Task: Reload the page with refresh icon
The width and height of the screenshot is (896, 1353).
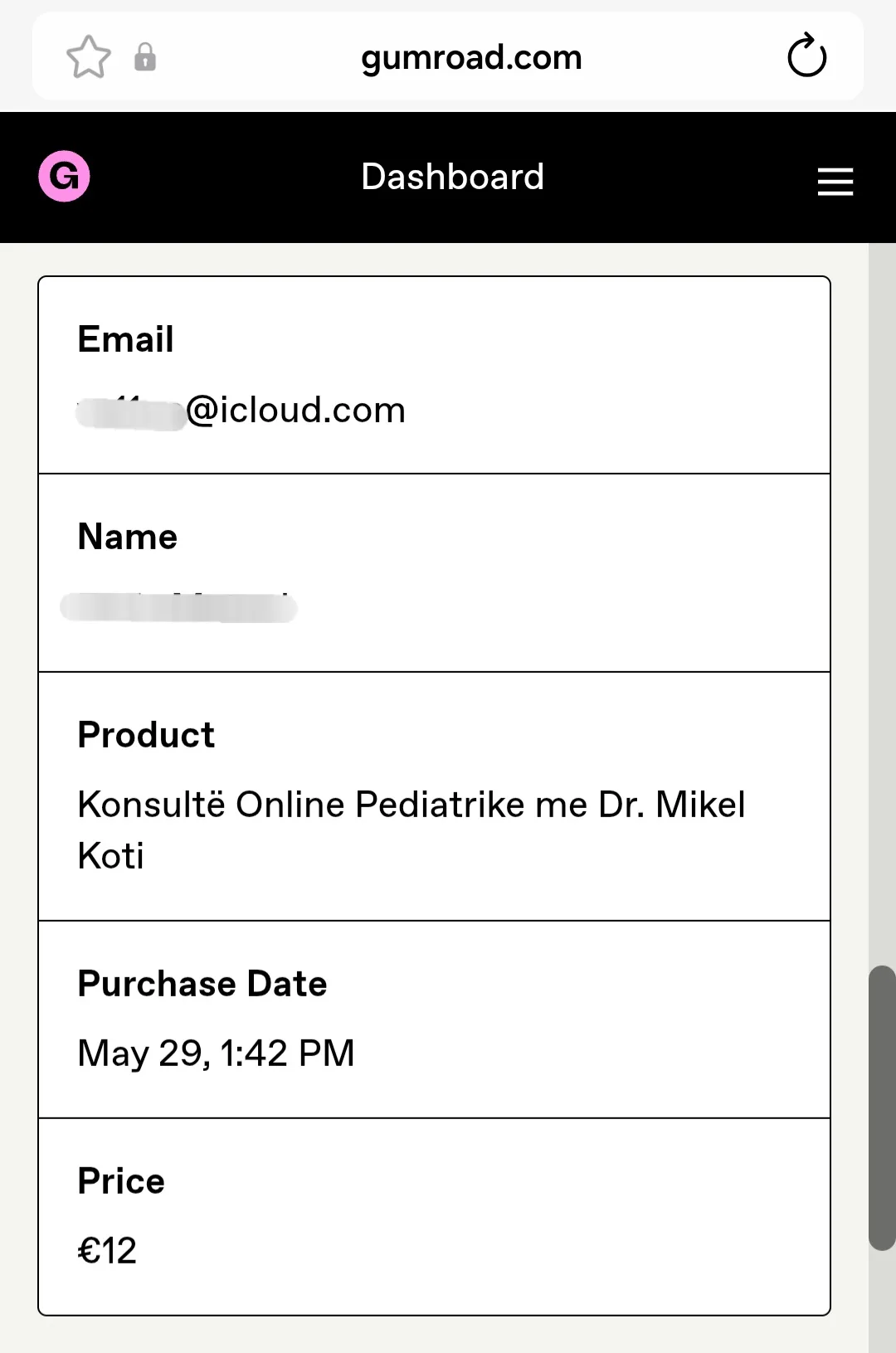Action: 806,56
